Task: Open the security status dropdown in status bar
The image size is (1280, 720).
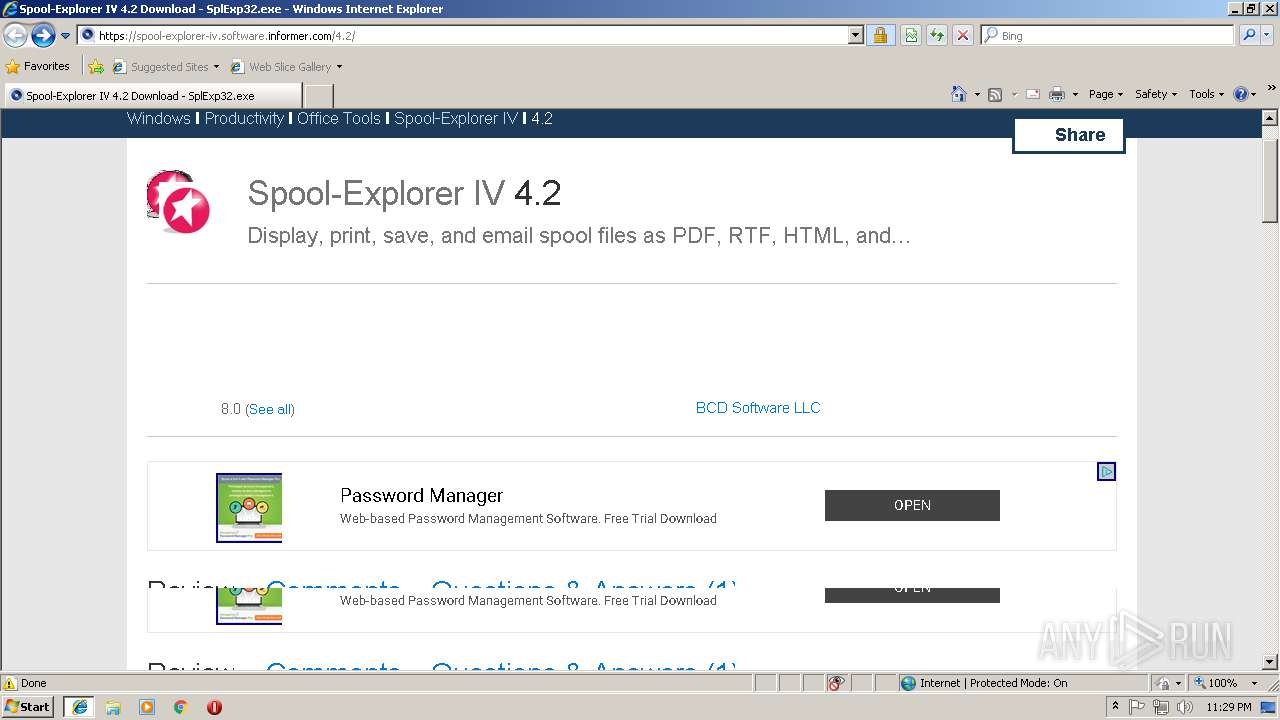Action: point(1169,683)
